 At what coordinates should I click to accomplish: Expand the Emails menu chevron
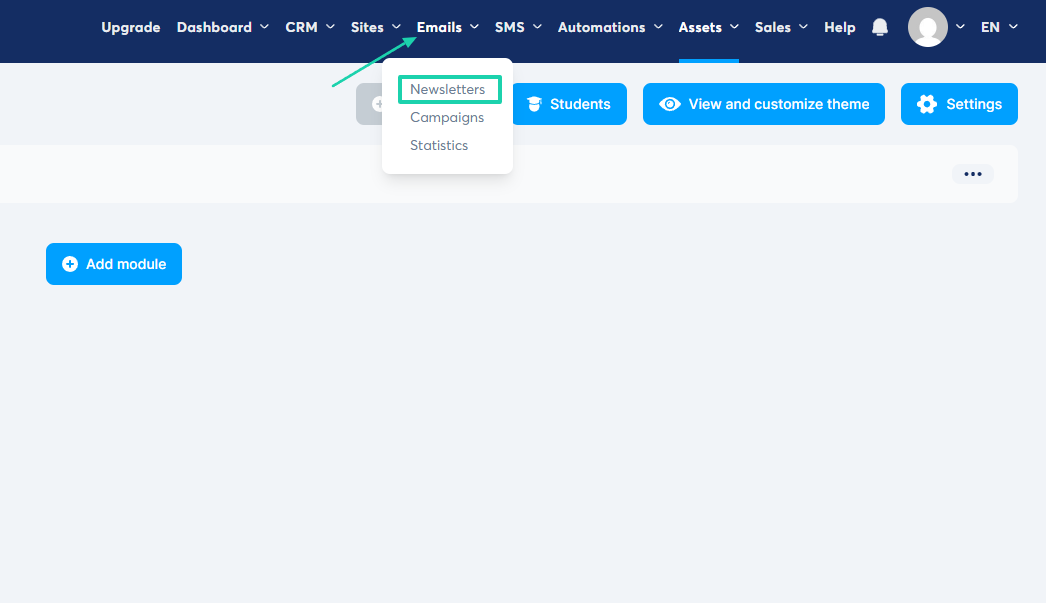474,27
